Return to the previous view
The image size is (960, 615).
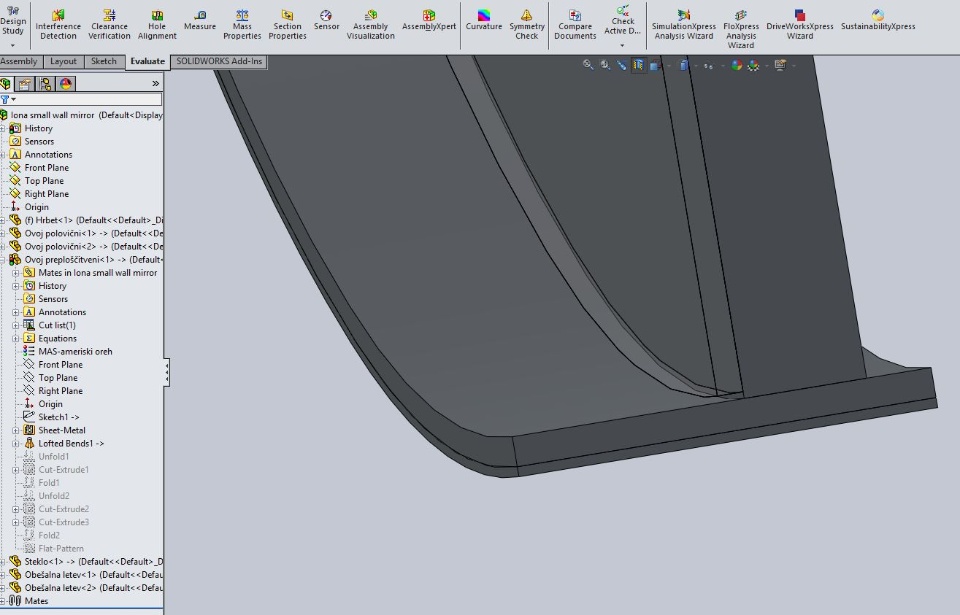(621, 64)
